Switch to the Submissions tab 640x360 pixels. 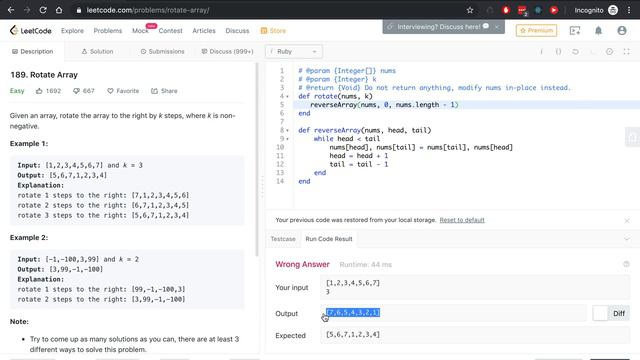point(162,51)
